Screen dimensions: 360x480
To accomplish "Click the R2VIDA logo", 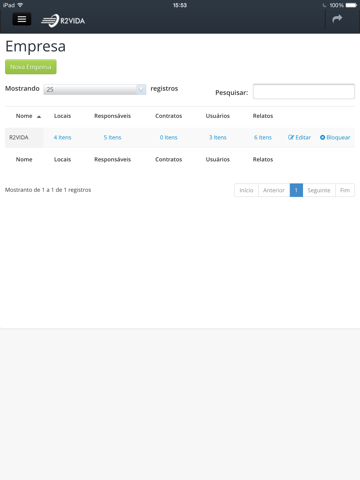I will point(63,21).
